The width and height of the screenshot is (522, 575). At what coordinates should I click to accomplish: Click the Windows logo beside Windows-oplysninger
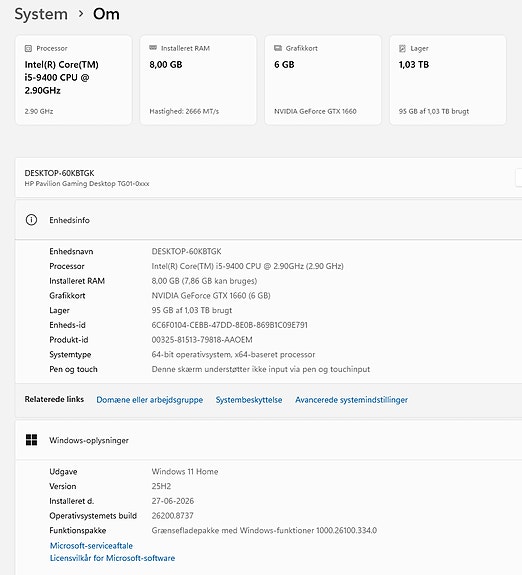point(32,440)
